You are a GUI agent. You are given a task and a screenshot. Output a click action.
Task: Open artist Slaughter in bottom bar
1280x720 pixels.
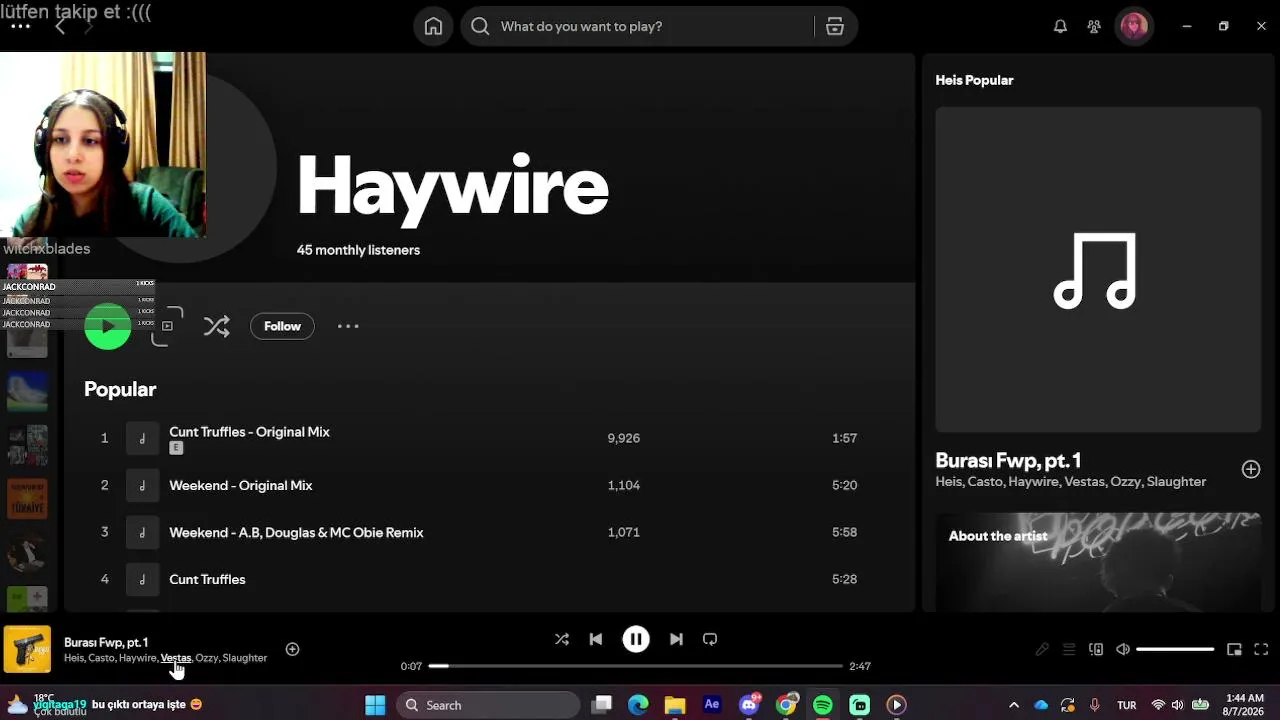point(244,658)
